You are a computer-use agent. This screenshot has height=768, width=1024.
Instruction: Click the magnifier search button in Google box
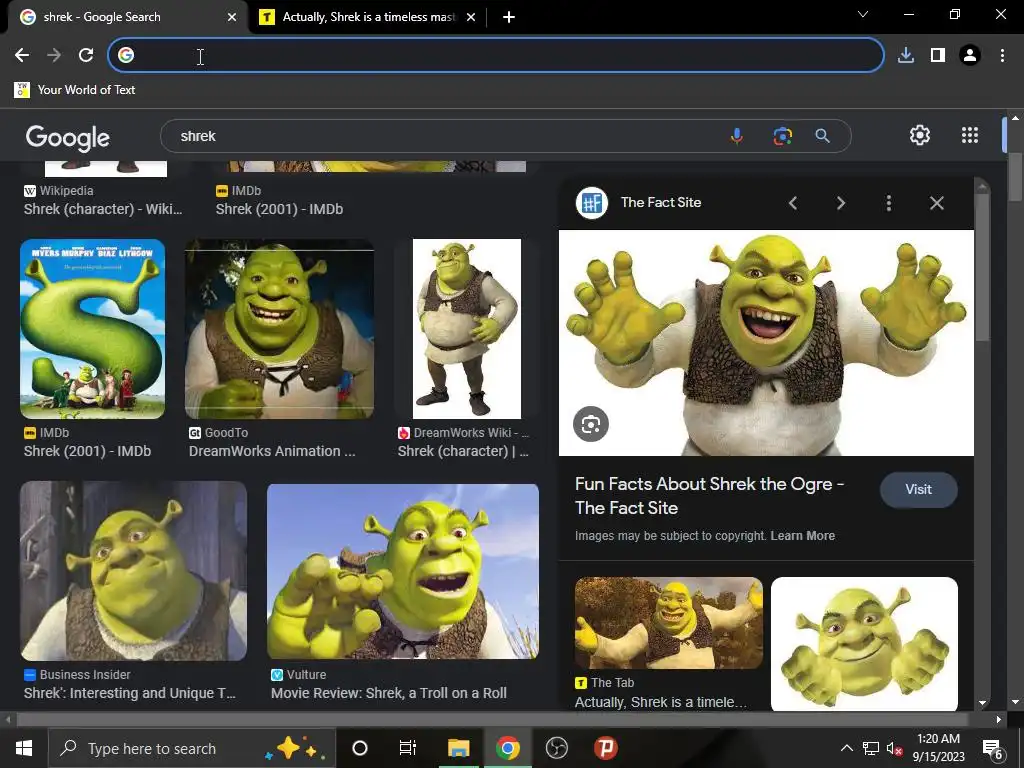822,136
